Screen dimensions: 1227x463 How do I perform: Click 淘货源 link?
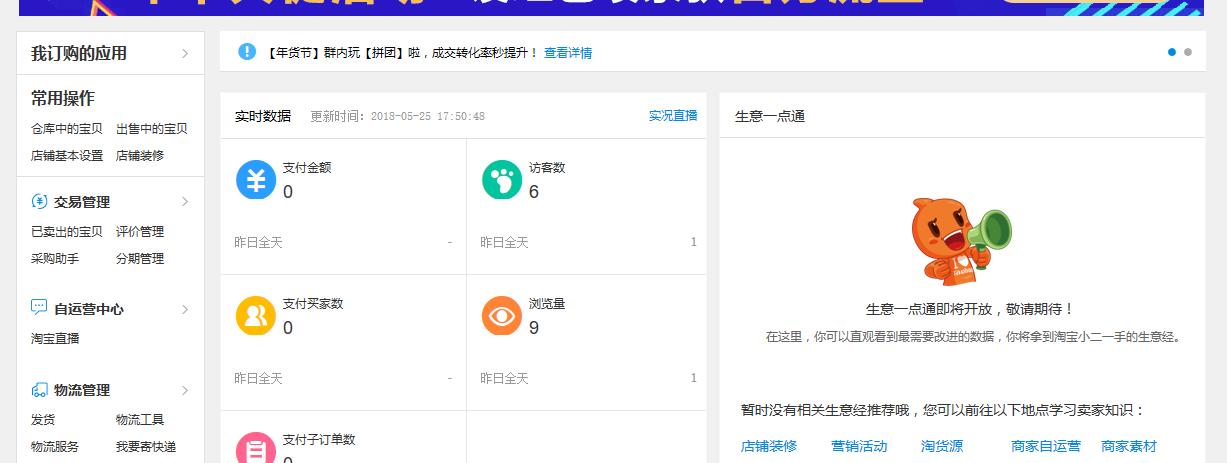tap(942, 447)
